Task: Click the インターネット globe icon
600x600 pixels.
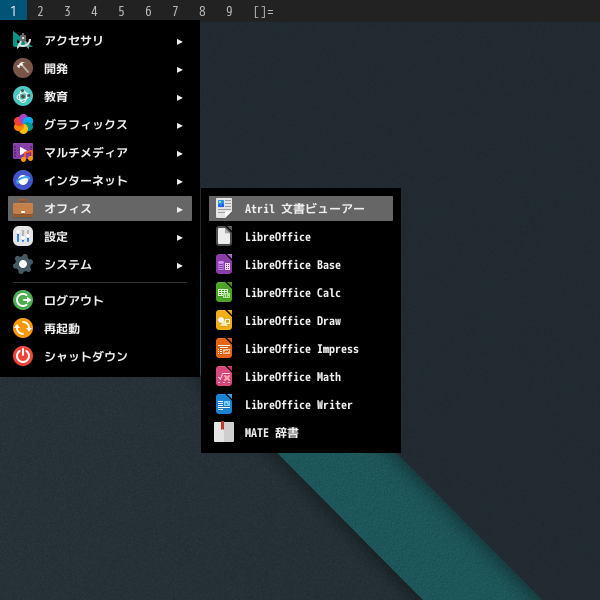Action: (23, 180)
